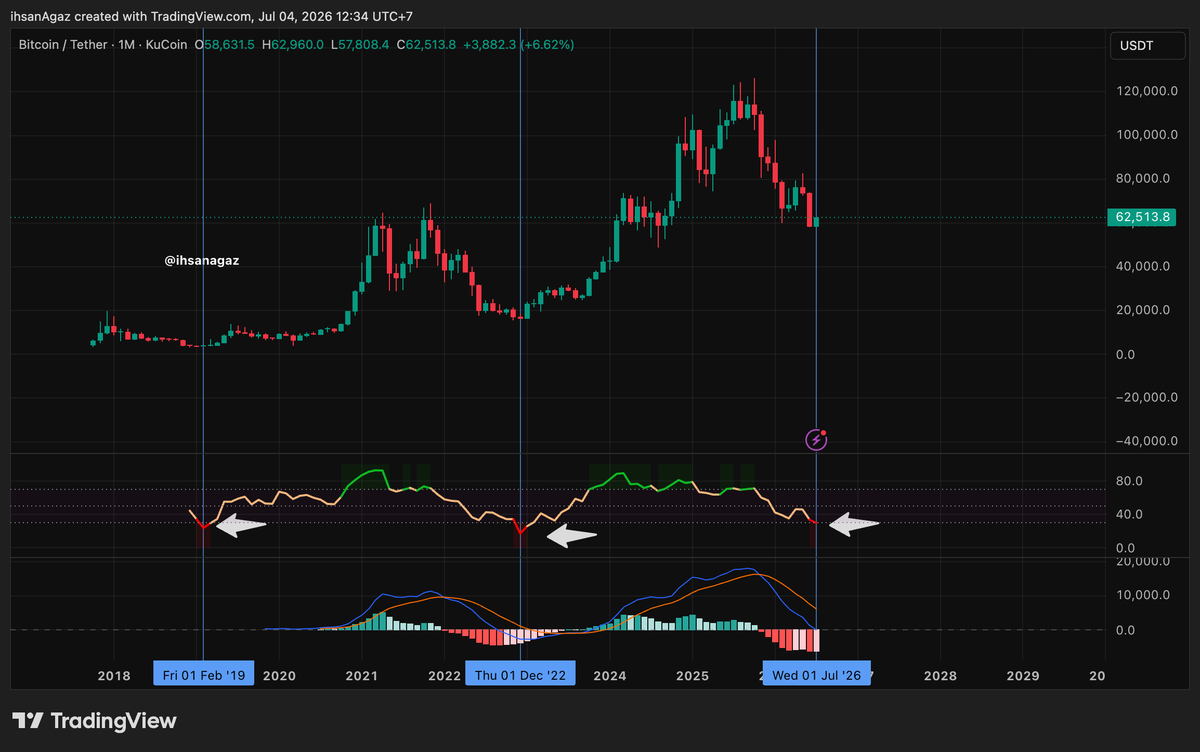This screenshot has height=752, width=1200.
Task: Click the L57,808.4 low value
Action: (361, 45)
